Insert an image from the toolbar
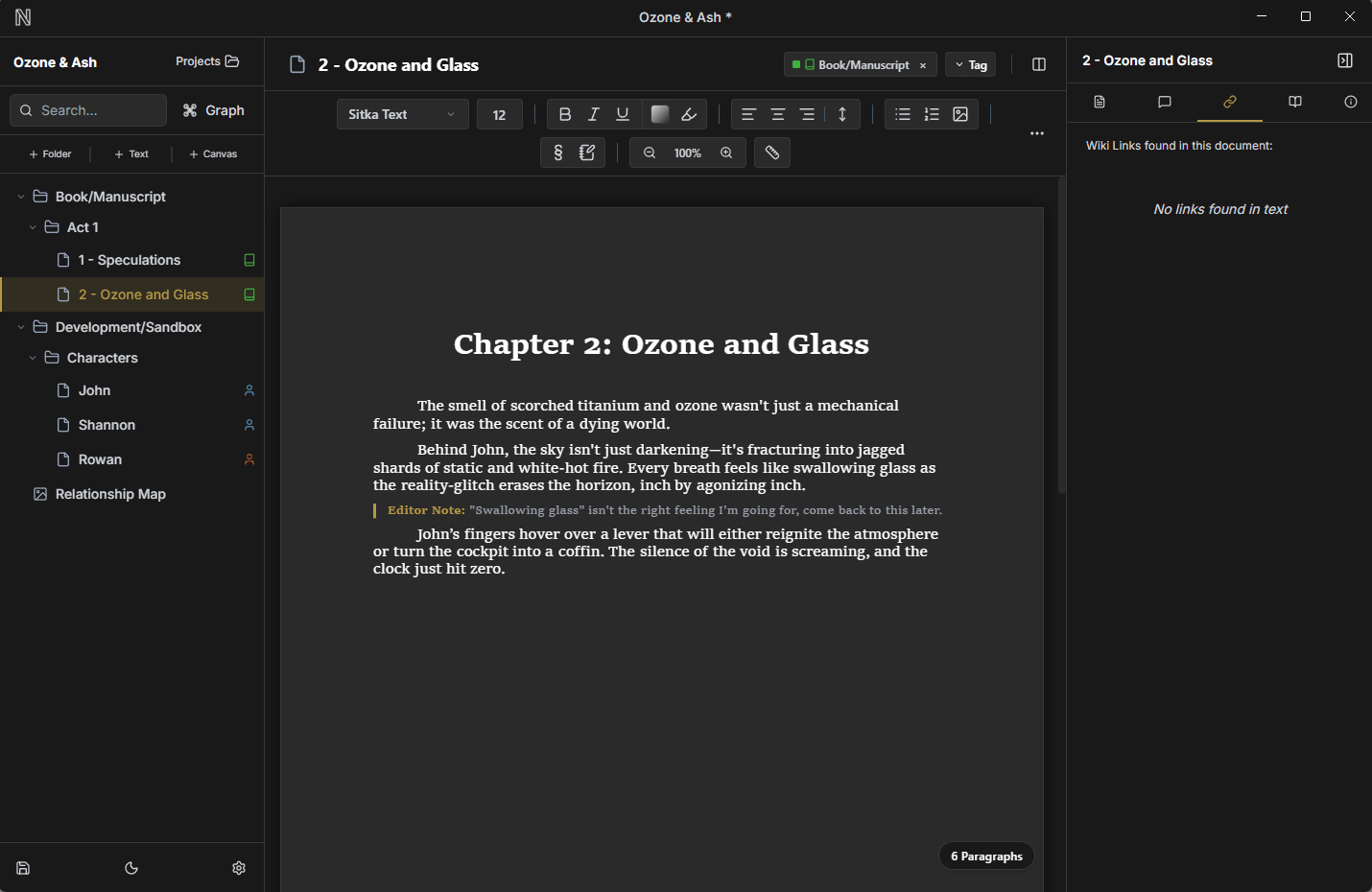This screenshot has width=1372, height=892. [960, 114]
